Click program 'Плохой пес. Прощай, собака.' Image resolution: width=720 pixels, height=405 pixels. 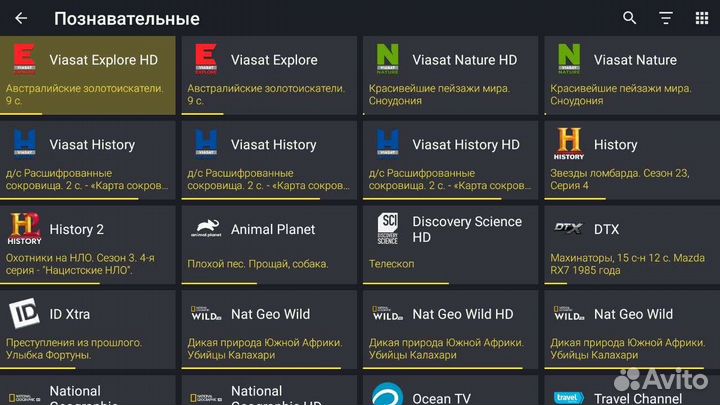258,264
